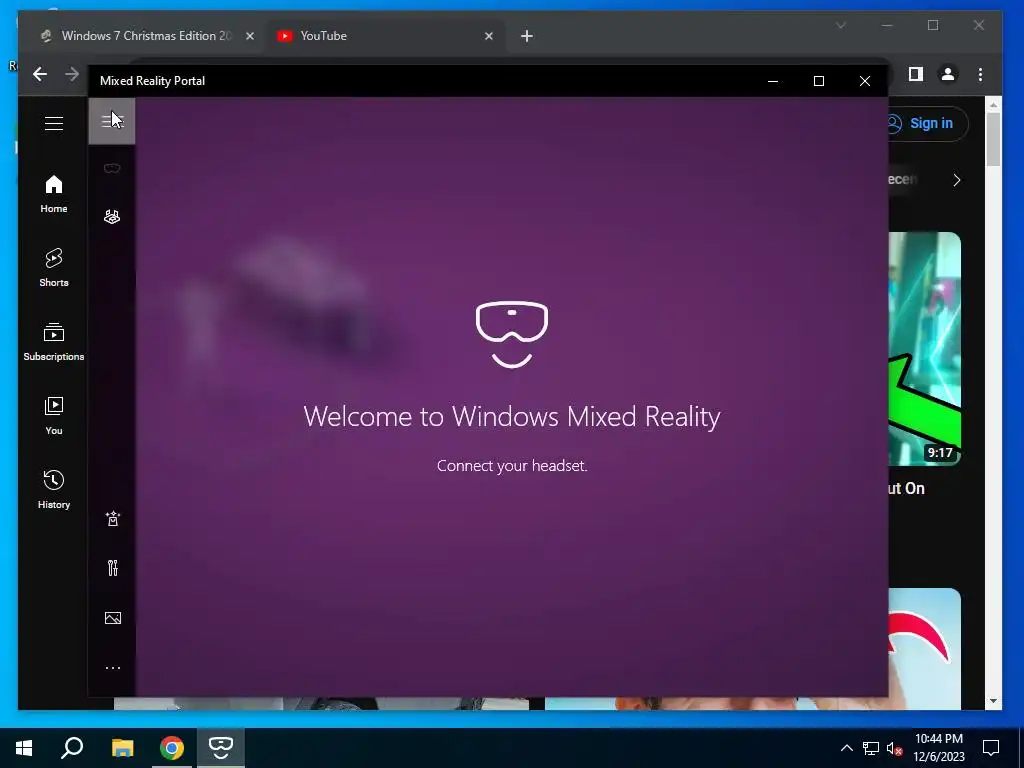Open the room boundary setup icon in the Portal sidebar
1024x768 pixels.
112,217
